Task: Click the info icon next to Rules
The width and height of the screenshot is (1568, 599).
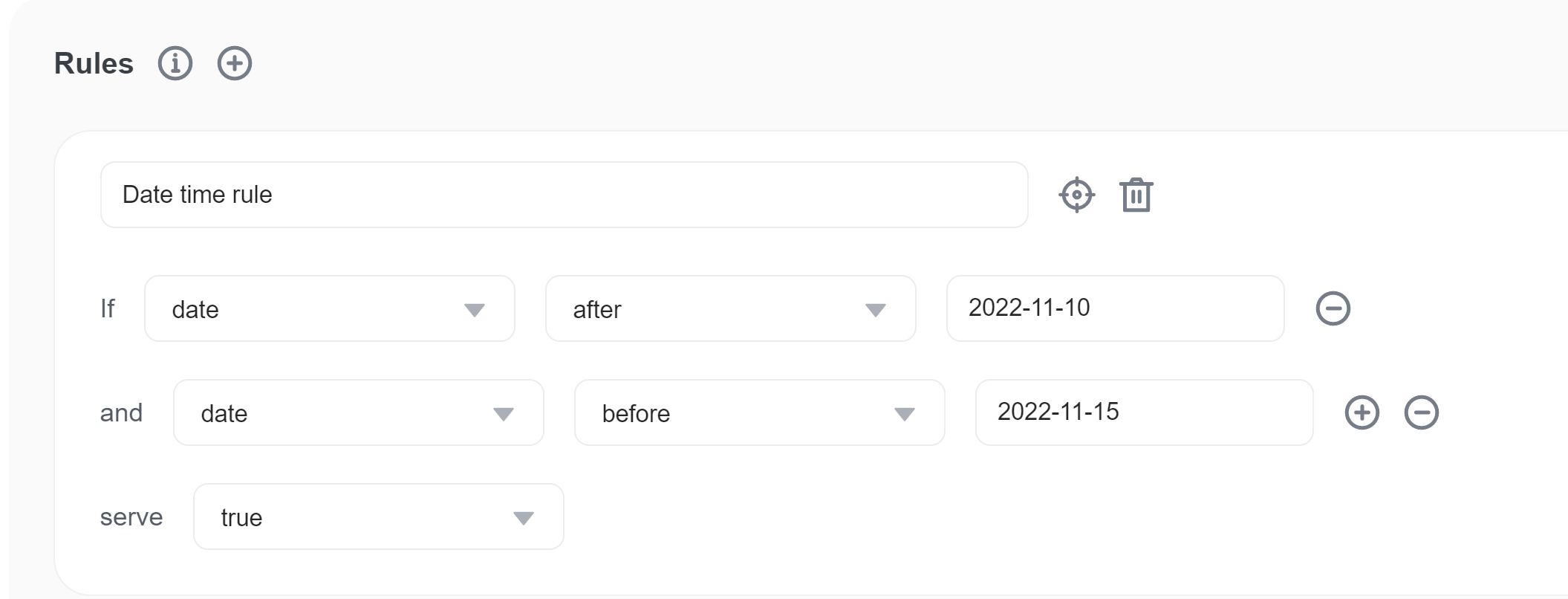Action: (175, 63)
